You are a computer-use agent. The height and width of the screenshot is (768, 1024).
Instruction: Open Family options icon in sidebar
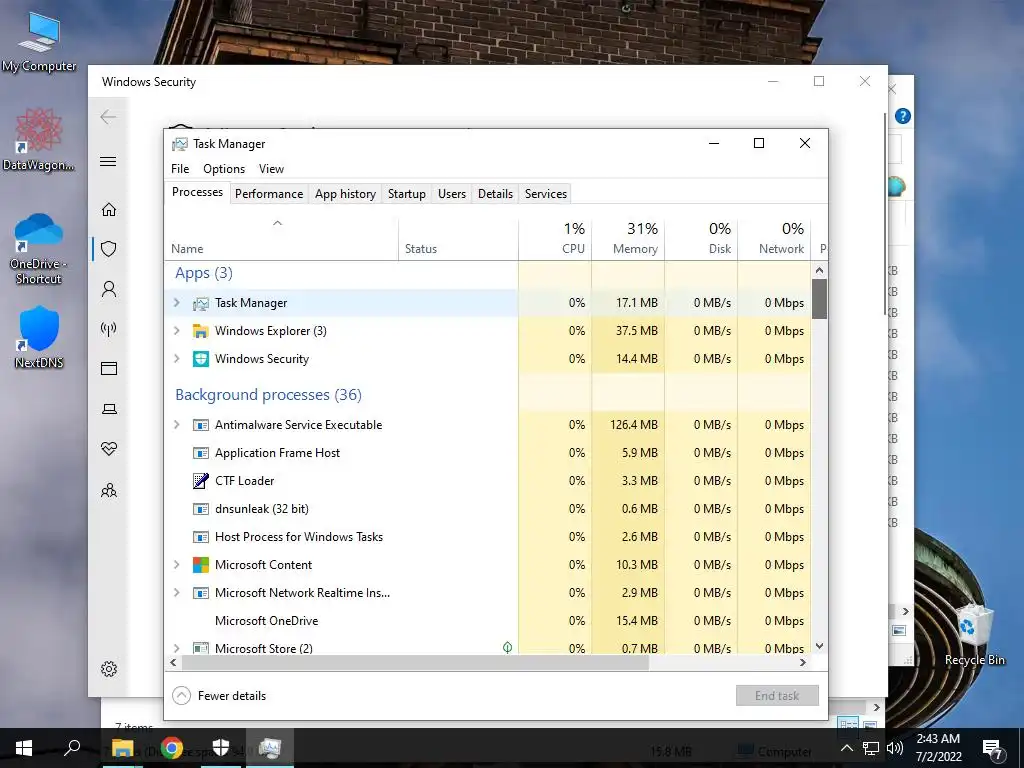[x=109, y=490]
